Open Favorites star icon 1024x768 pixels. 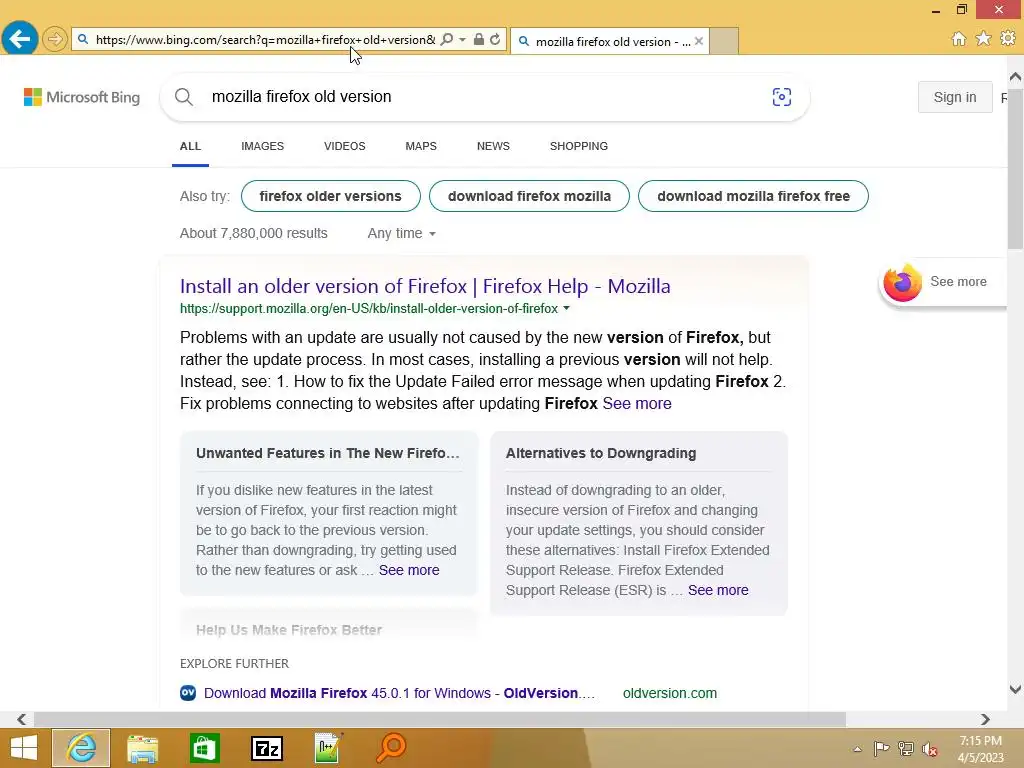983,39
